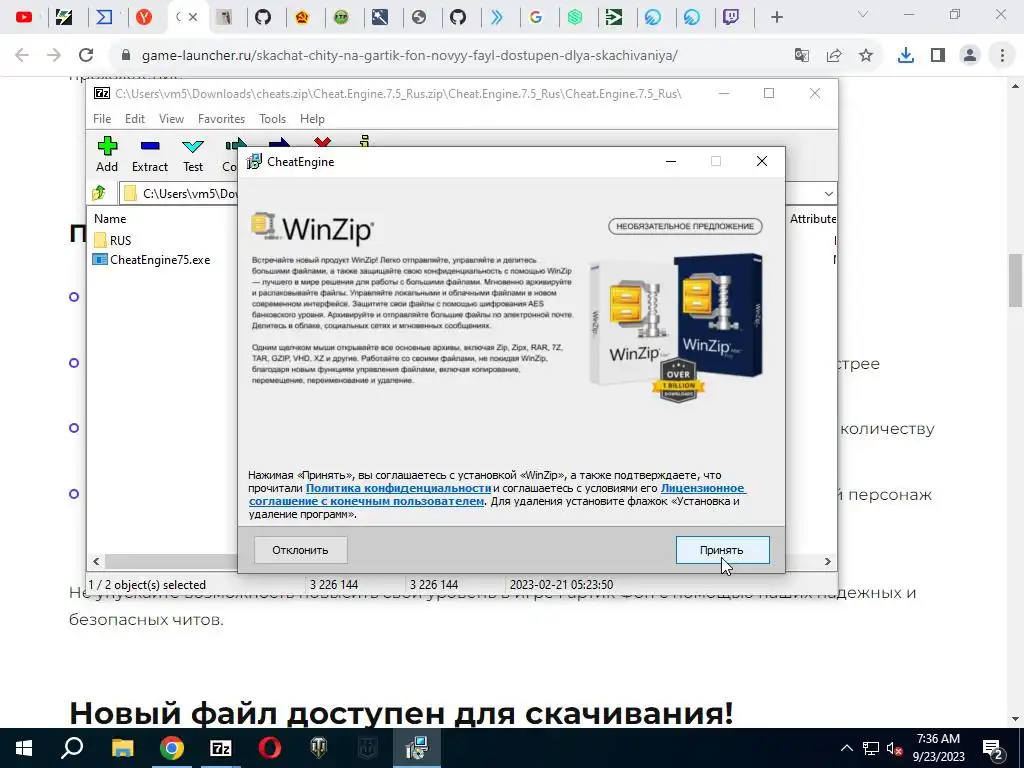View site info via the lock icon
Image resolution: width=1024 pixels, height=768 pixels.
(126, 55)
